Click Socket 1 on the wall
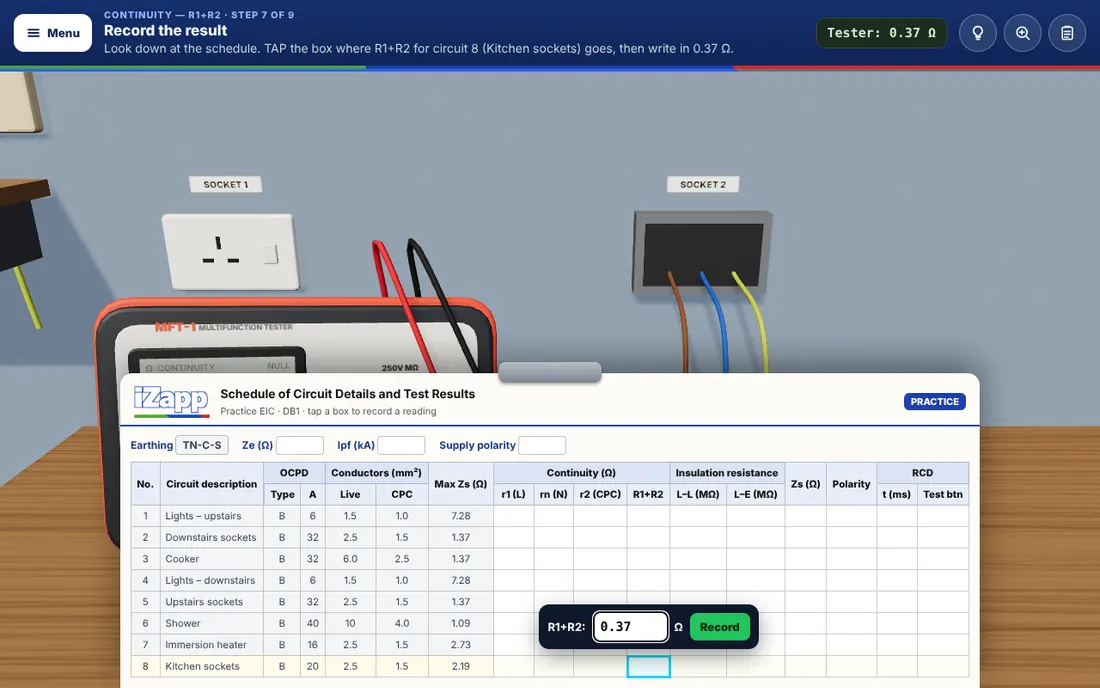 click(x=231, y=252)
